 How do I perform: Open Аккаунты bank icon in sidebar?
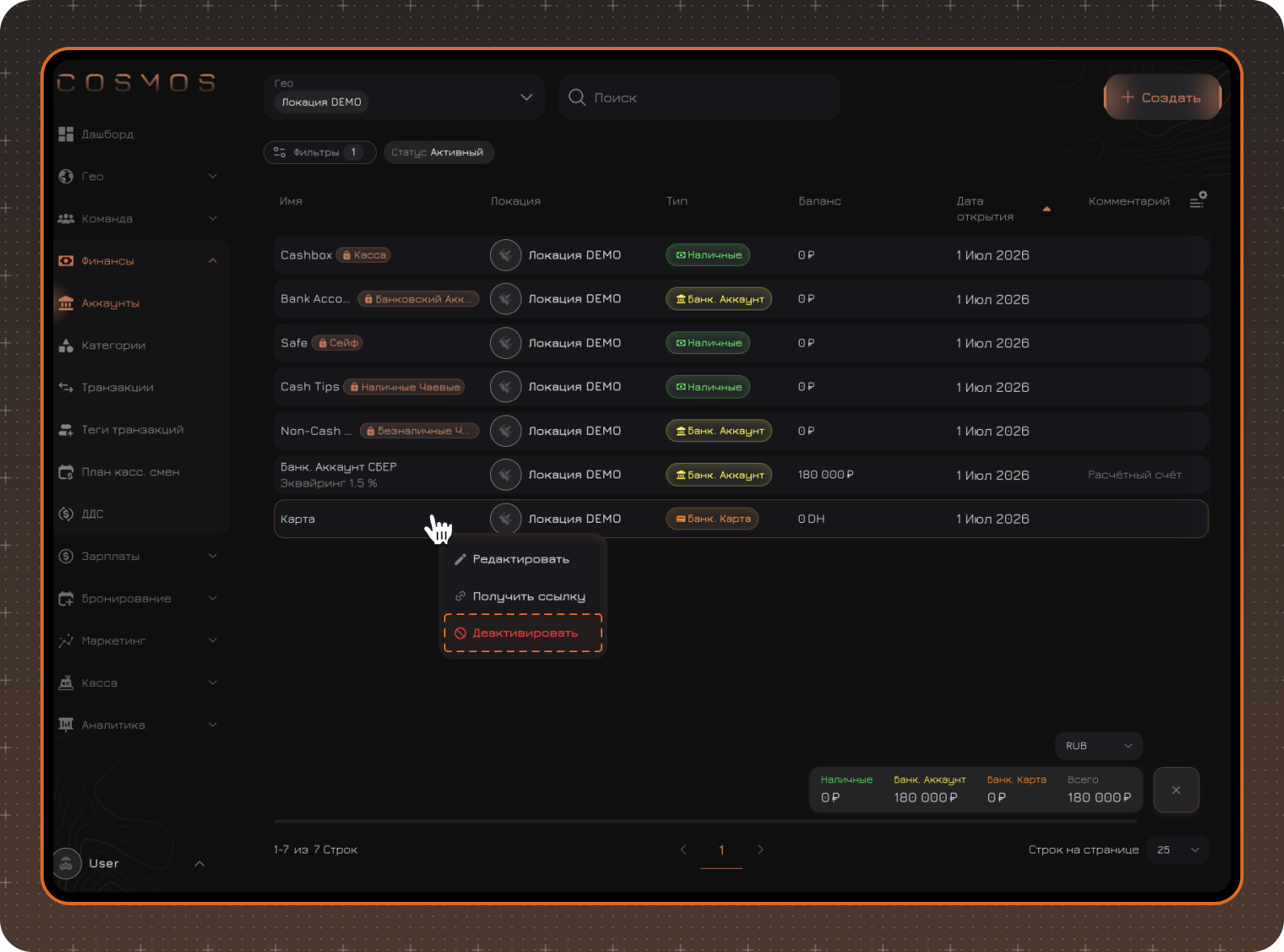tap(66, 303)
